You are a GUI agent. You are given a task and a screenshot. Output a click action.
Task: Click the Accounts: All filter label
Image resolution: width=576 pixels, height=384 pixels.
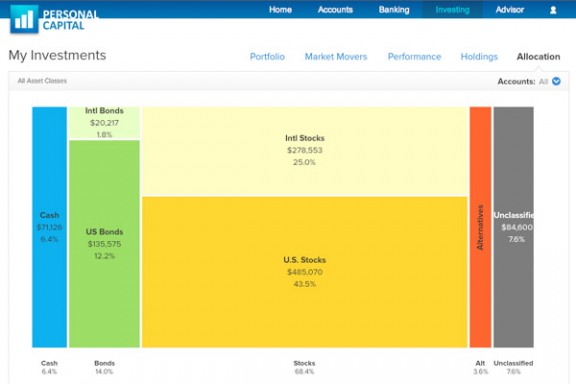click(522, 81)
